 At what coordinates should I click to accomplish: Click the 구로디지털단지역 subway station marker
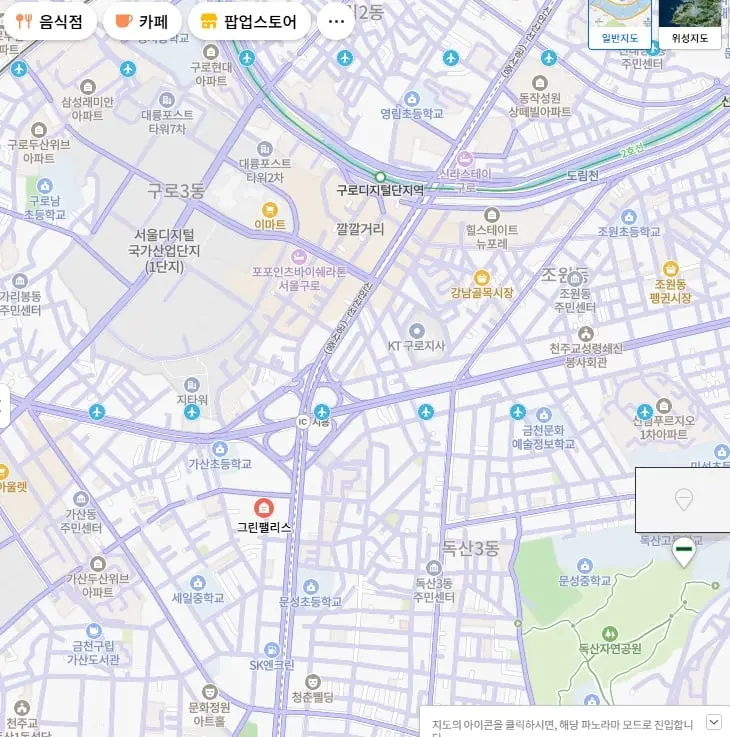[380, 177]
